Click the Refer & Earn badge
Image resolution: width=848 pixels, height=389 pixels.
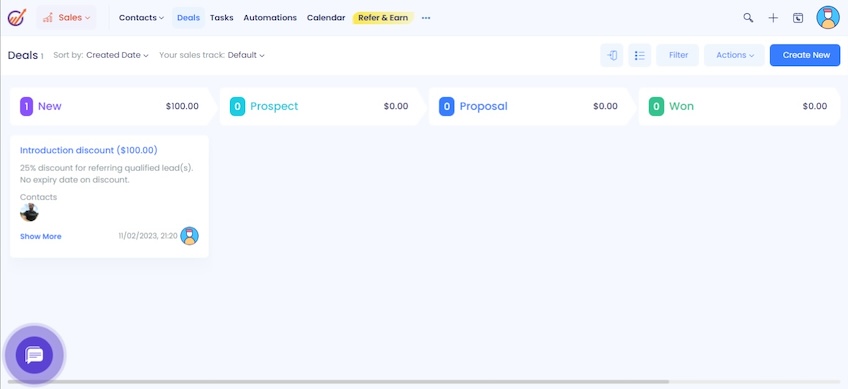pyautogui.click(x=383, y=17)
